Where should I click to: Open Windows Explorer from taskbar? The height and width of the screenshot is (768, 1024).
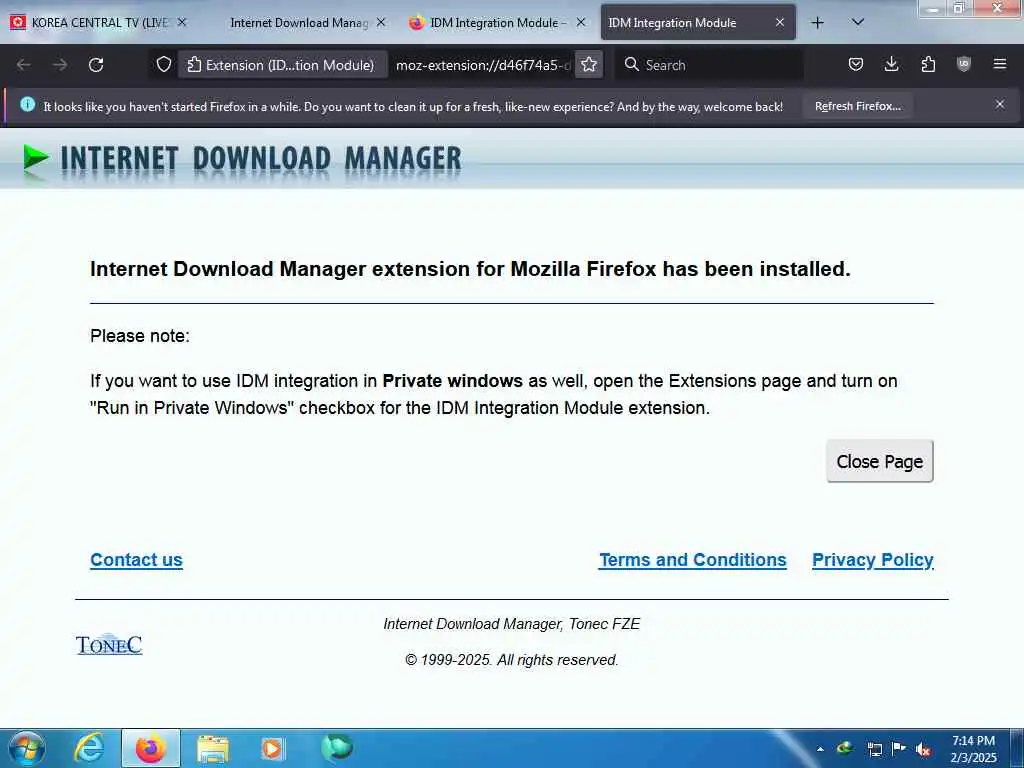213,748
